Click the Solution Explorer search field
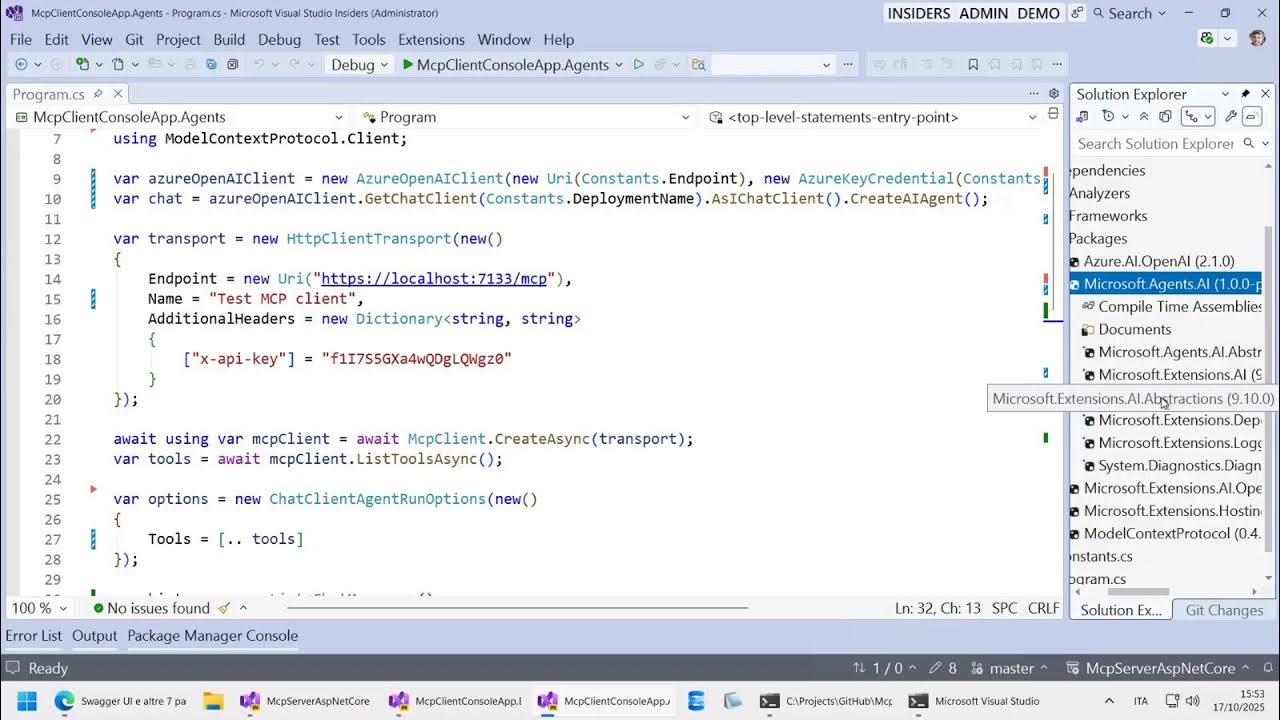1280x720 pixels. point(1156,144)
